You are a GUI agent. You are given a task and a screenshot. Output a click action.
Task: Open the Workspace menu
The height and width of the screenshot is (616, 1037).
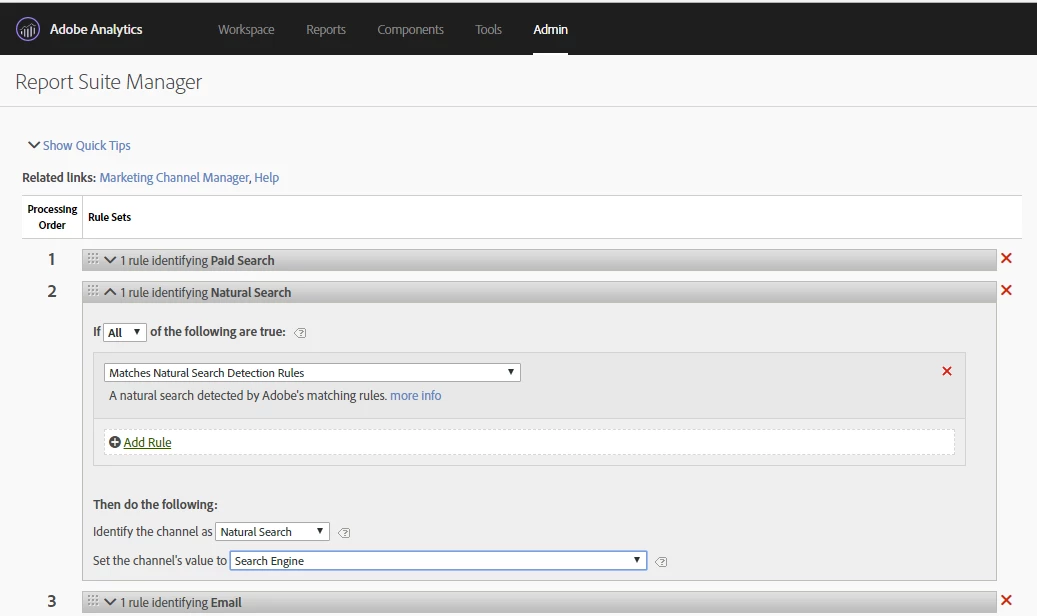[x=246, y=29]
